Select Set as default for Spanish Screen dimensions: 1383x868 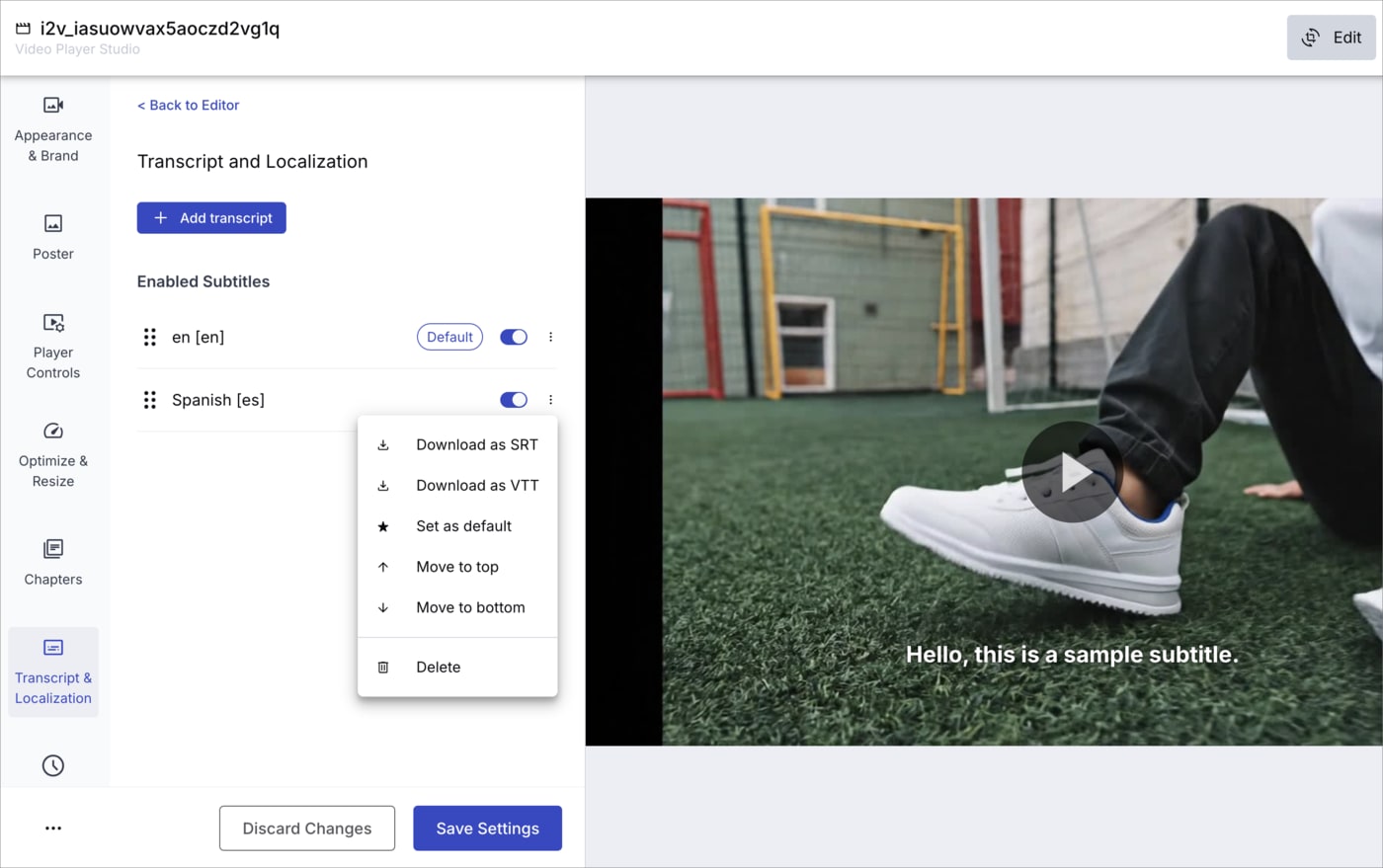click(x=463, y=526)
